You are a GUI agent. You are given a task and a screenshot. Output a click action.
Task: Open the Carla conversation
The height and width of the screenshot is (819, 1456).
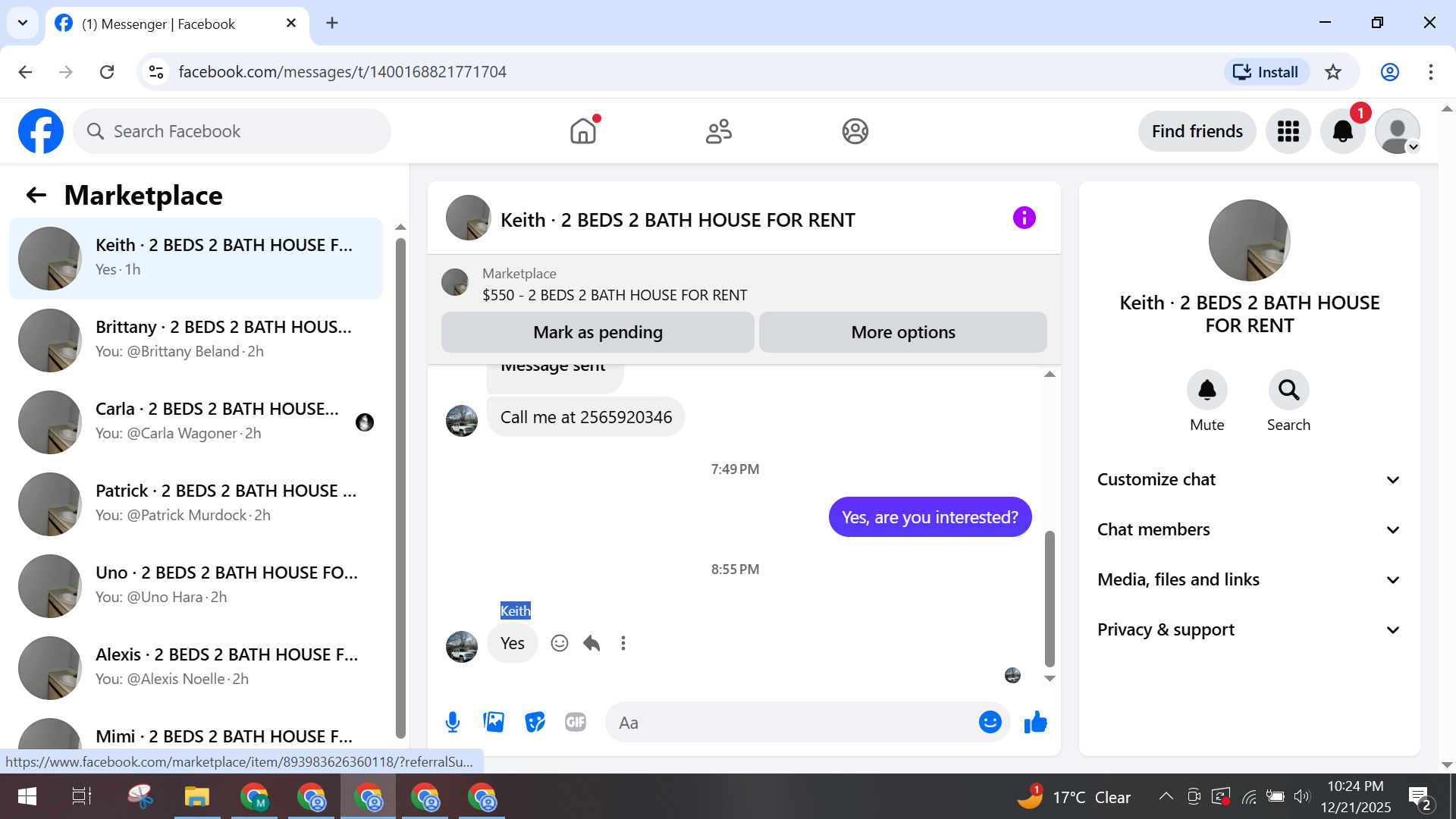(x=196, y=422)
